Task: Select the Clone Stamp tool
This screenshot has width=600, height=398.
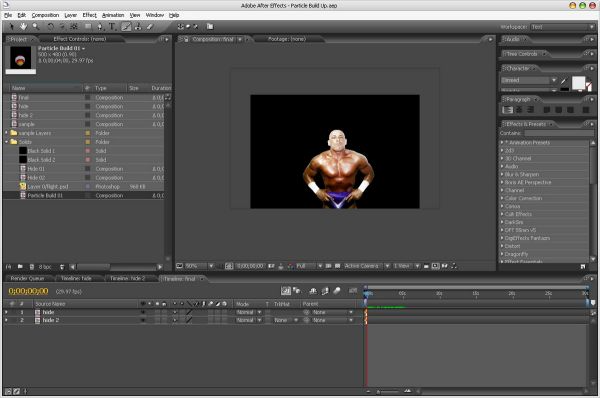Action: click(138, 26)
